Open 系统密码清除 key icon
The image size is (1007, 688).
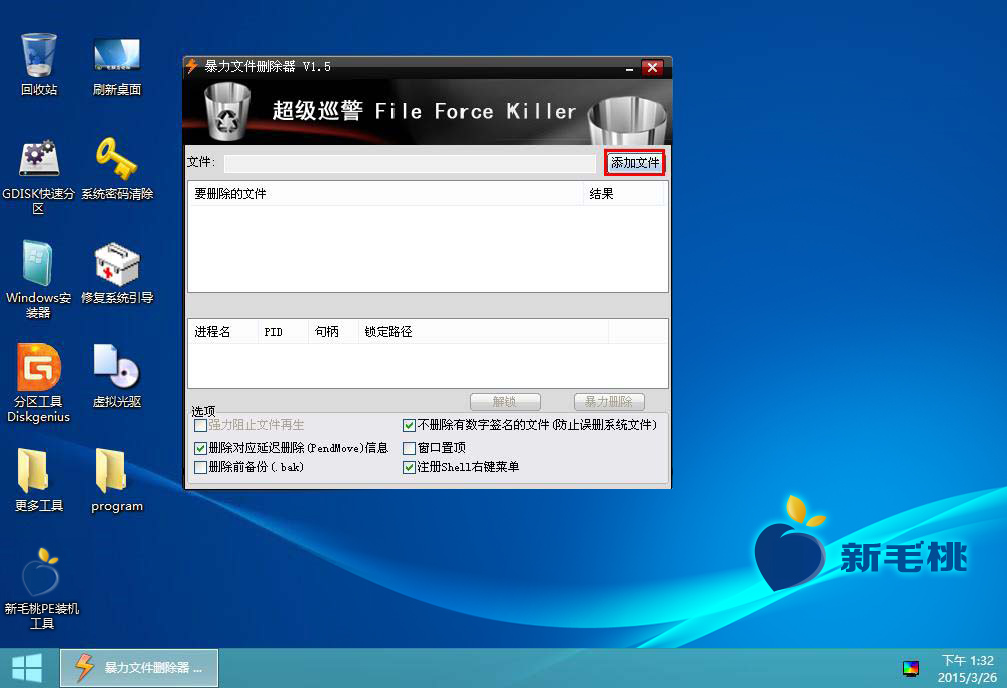(116, 168)
